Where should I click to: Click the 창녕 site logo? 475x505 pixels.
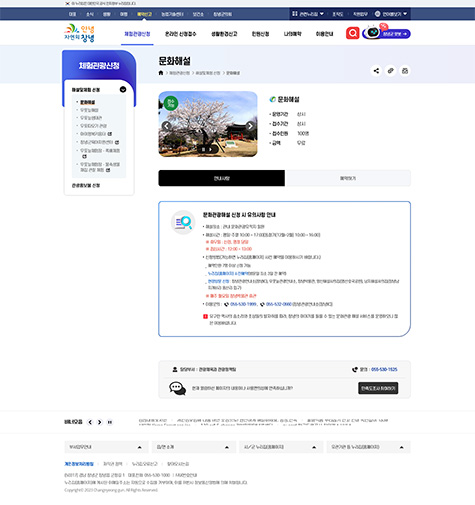[x=79, y=33]
